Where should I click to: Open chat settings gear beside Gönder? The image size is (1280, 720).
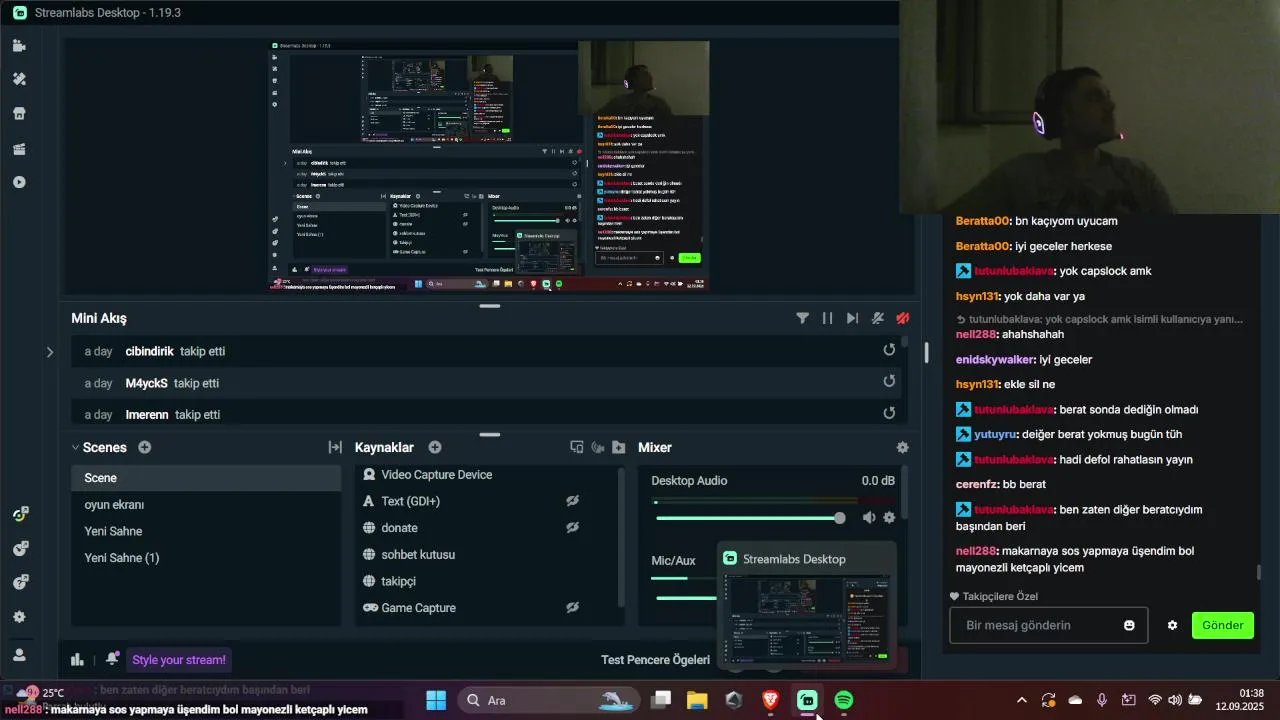[x=1172, y=625]
